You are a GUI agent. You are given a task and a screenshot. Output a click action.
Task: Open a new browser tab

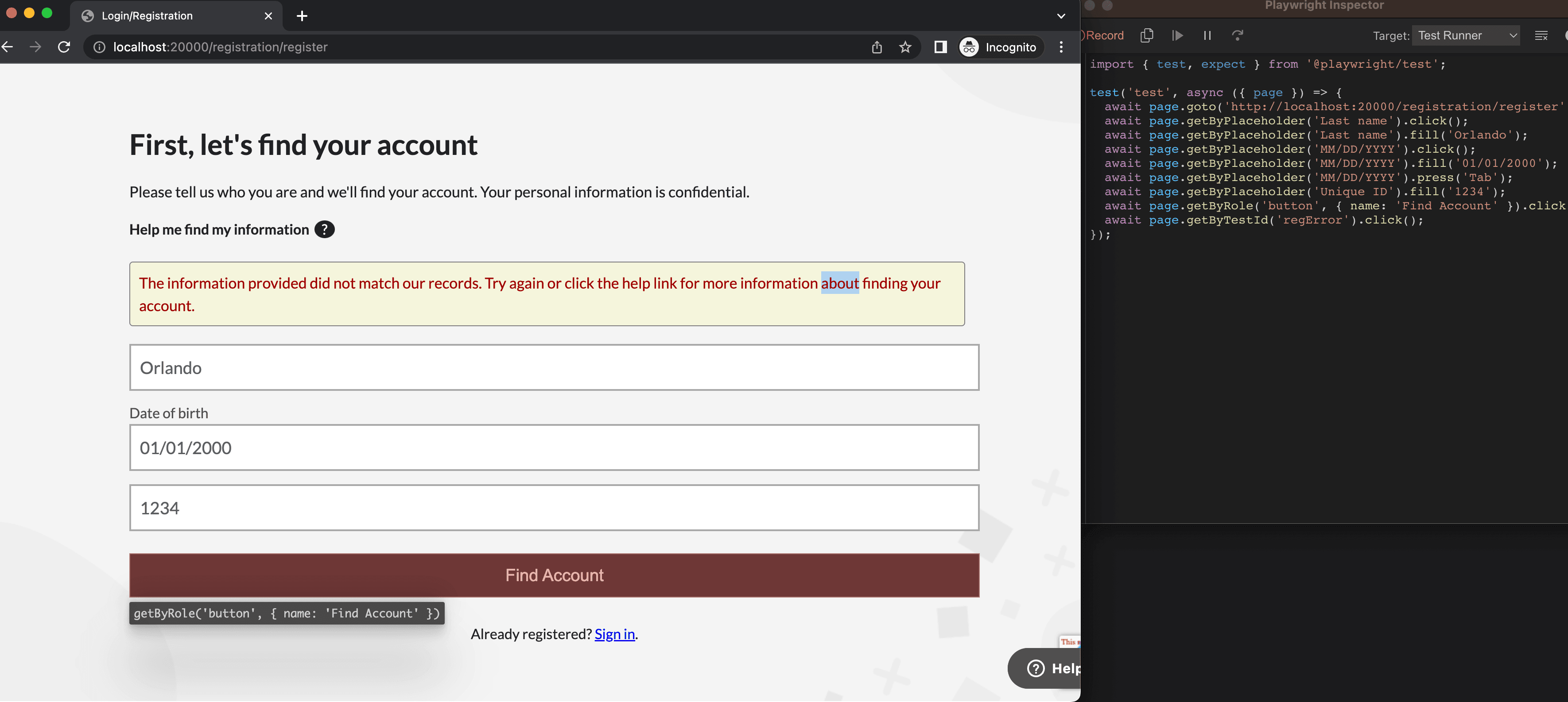click(x=302, y=16)
